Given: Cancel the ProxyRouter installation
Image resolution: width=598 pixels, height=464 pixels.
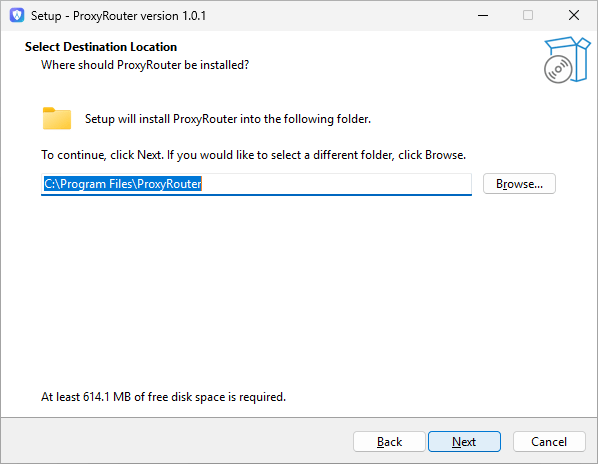Looking at the screenshot, I should 549,442.
